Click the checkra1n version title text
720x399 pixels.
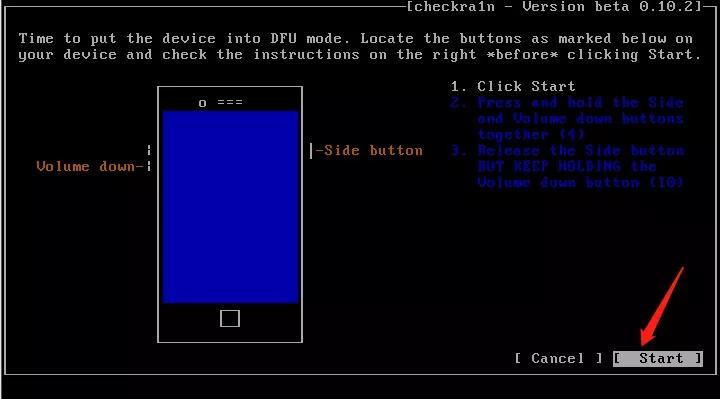point(555,7)
